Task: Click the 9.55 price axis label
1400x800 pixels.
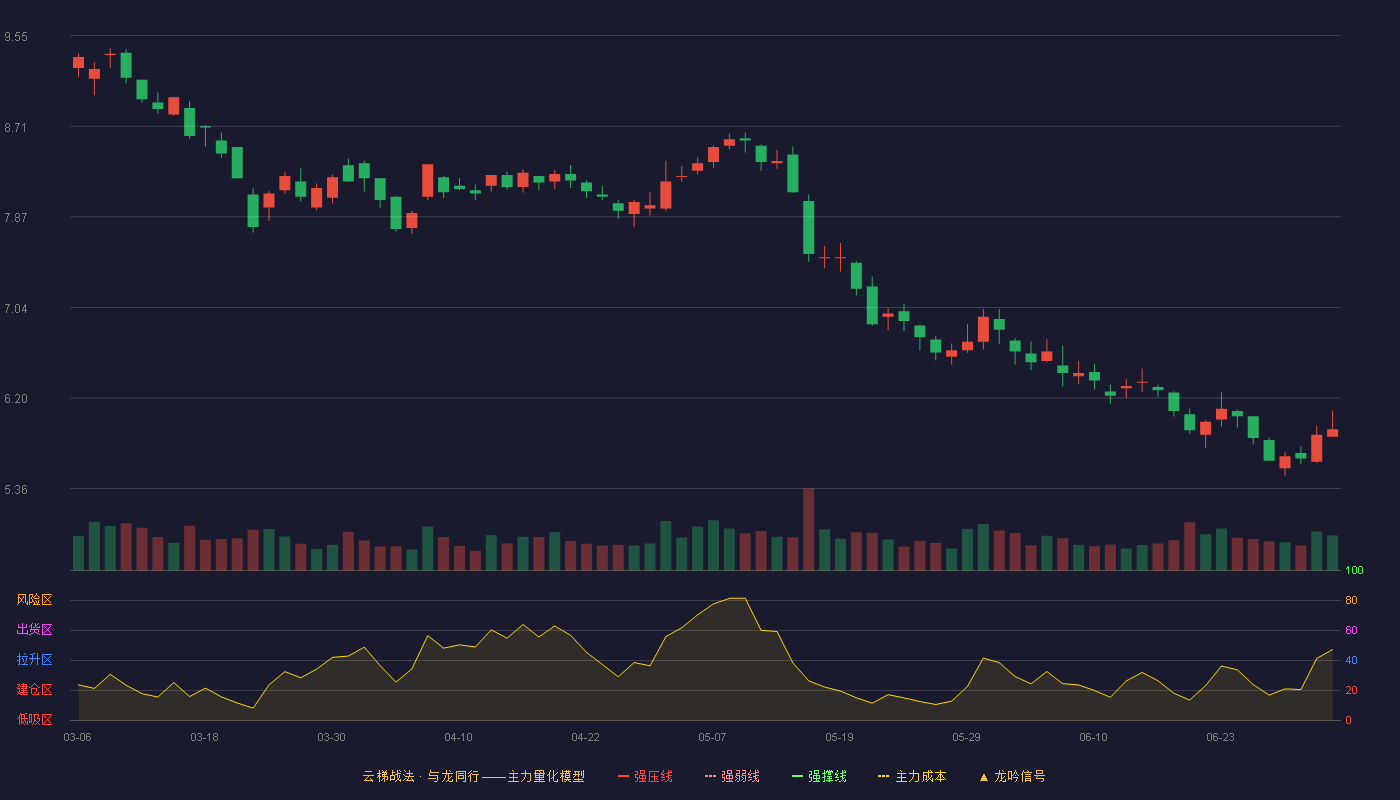Action: [x=16, y=37]
